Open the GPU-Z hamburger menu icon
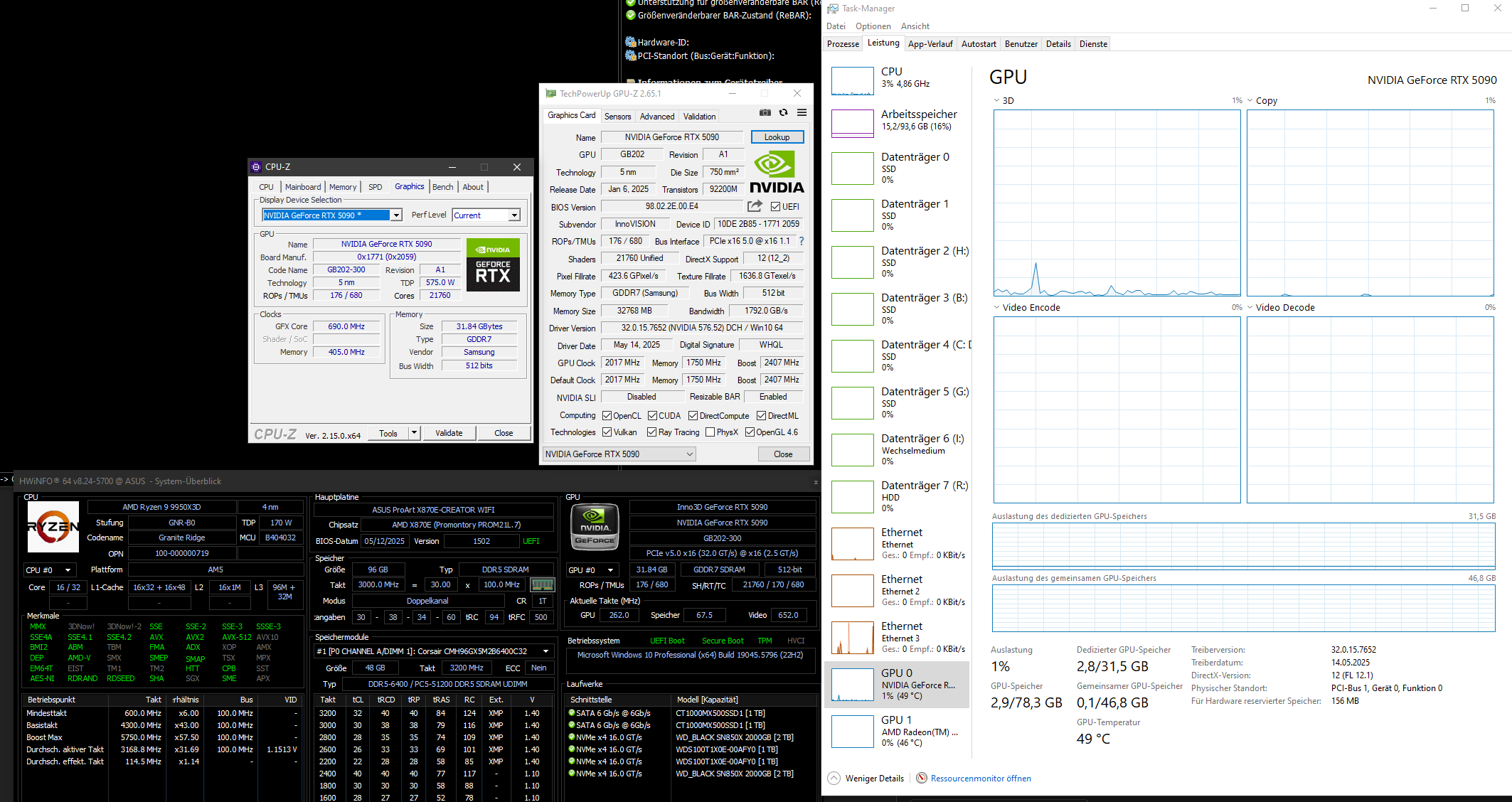The height and width of the screenshot is (802, 1512). click(x=802, y=113)
